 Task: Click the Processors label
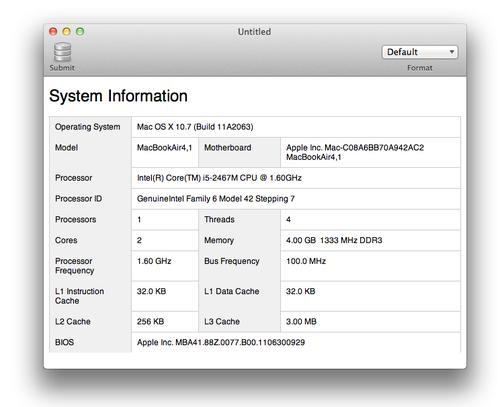click(76, 220)
